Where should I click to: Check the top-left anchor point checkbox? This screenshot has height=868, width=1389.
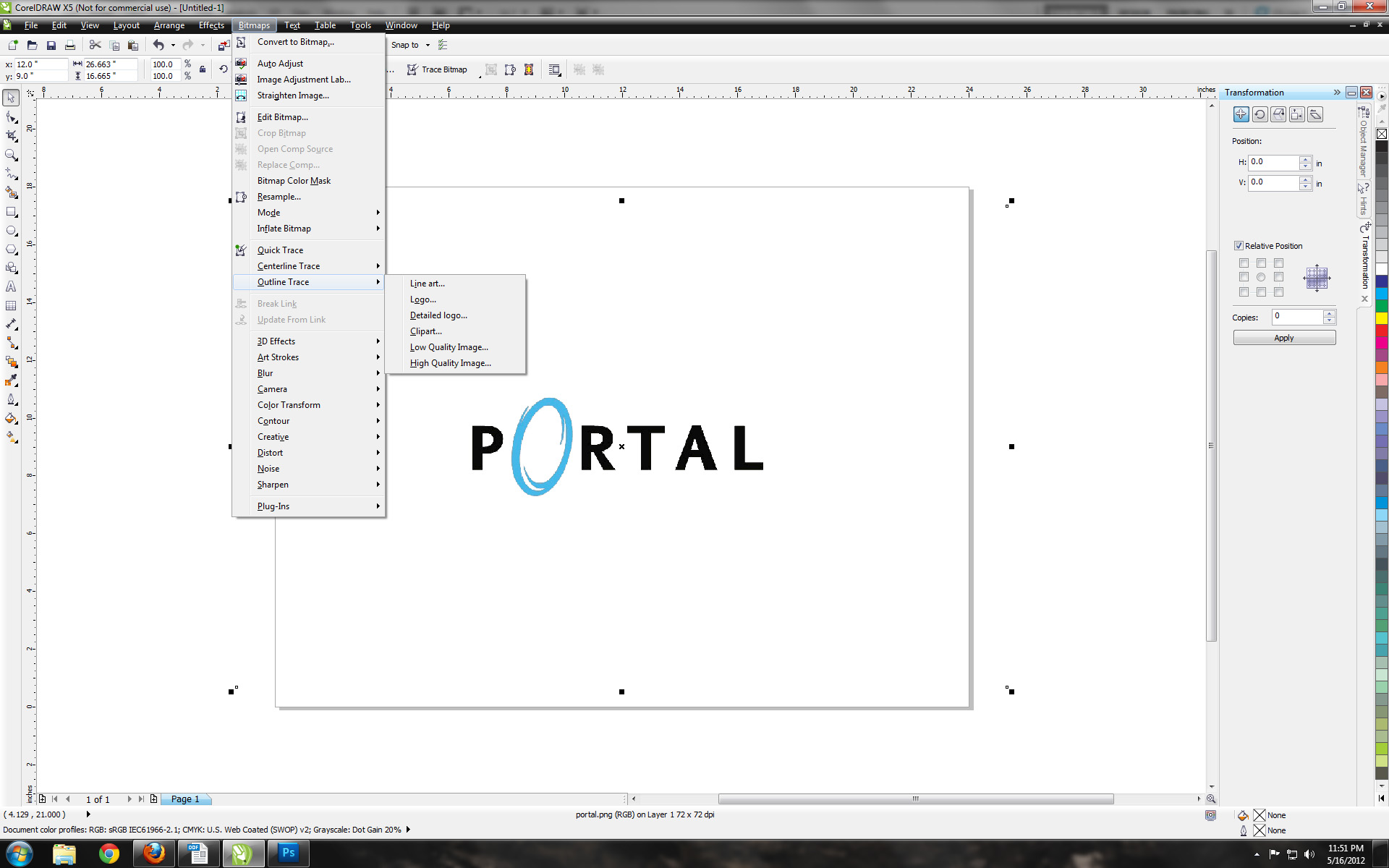(1244, 263)
